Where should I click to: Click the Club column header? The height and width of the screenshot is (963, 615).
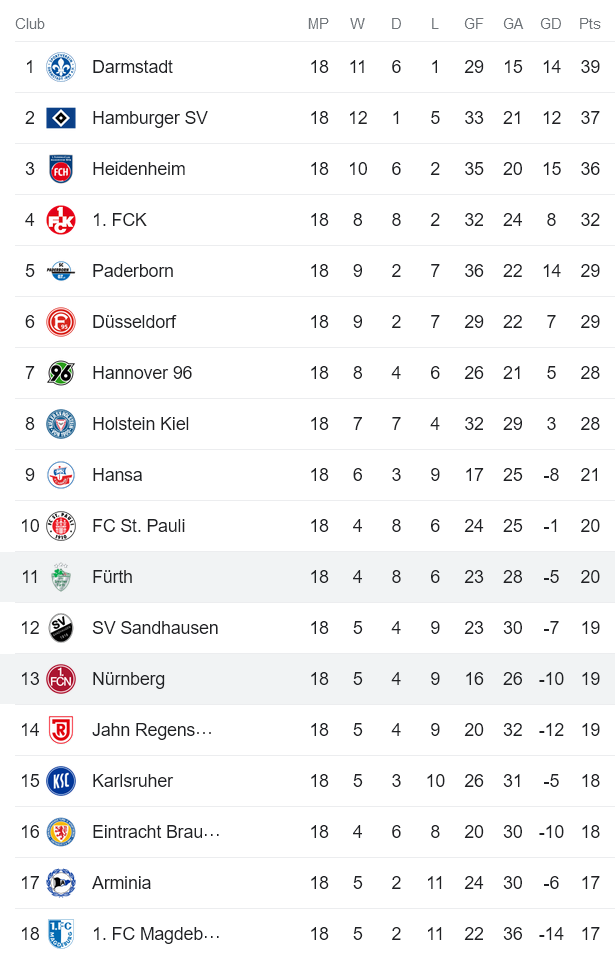30,24
